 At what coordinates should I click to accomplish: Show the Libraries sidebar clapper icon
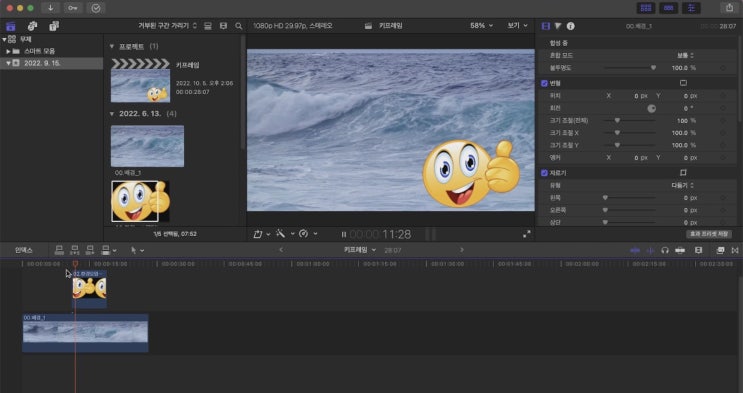(x=10, y=26)
